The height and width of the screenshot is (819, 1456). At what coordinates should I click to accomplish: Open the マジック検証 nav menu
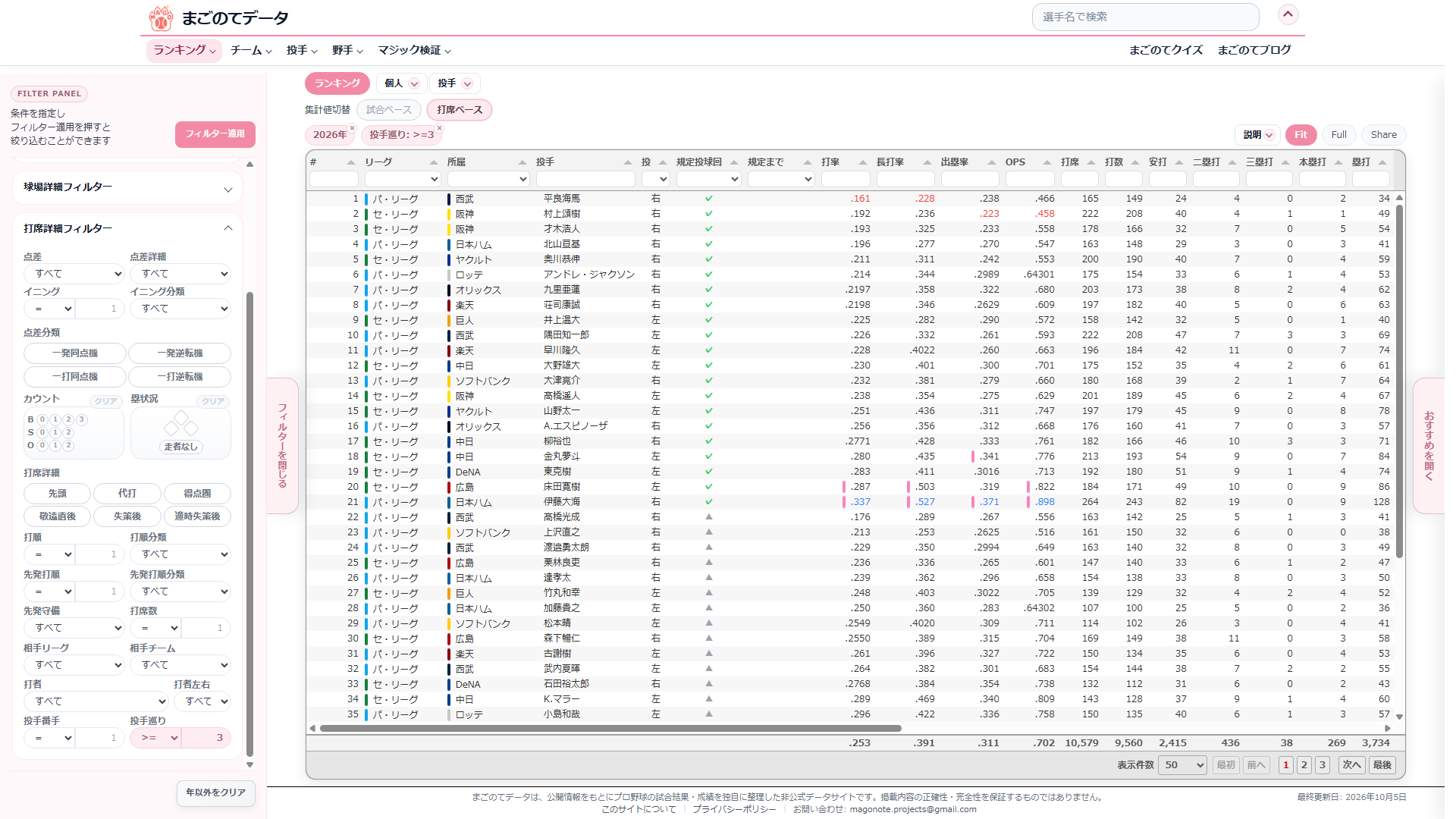tap(414, 50)
